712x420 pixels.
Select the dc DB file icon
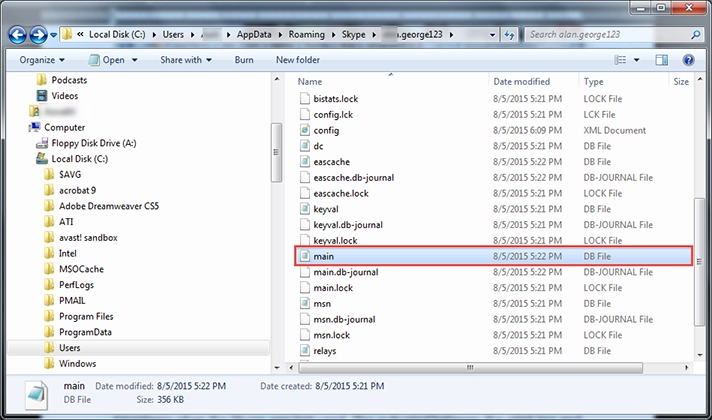305,146
